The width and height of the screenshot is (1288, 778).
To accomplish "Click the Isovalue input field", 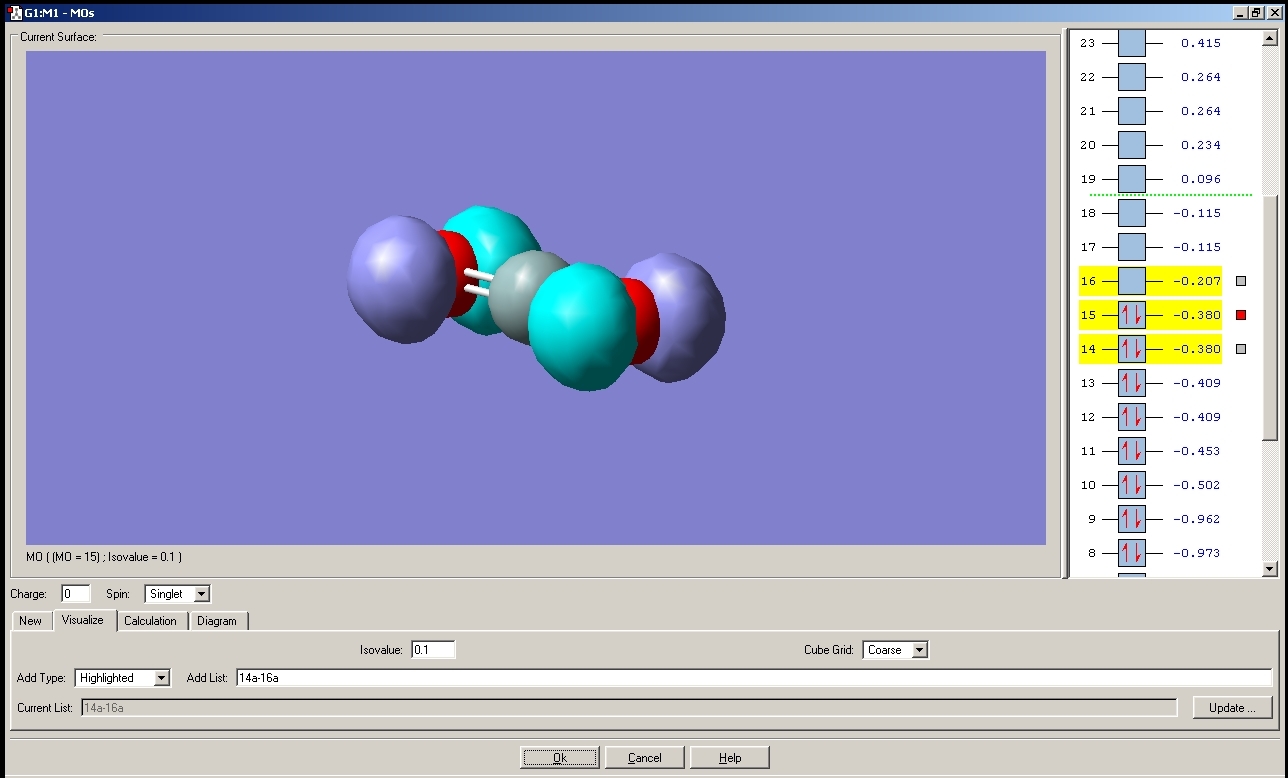I will click(433, 650).
